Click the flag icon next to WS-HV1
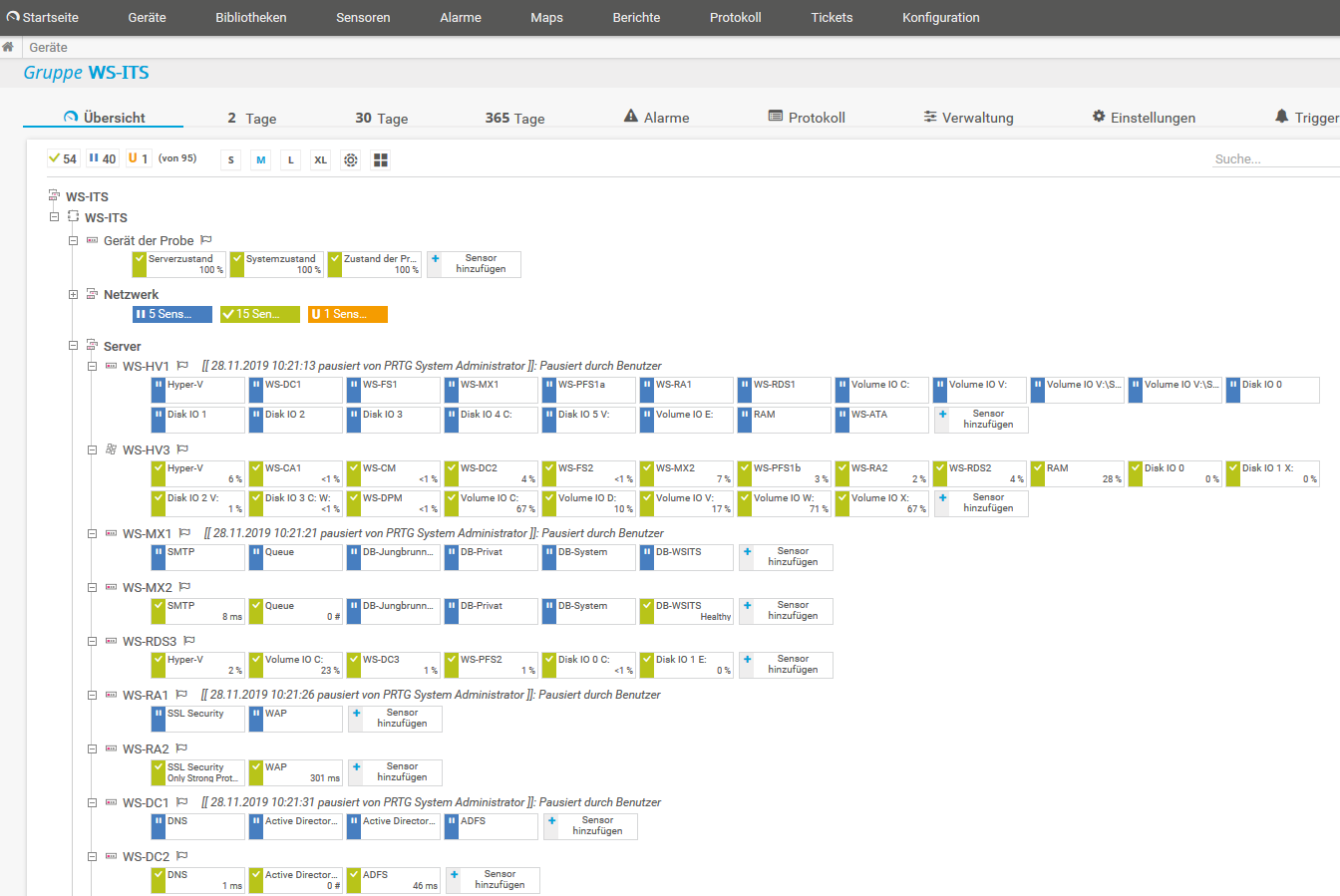This screenshot has width=1340, height=896. pyautogui.click(x=182, y=366)
